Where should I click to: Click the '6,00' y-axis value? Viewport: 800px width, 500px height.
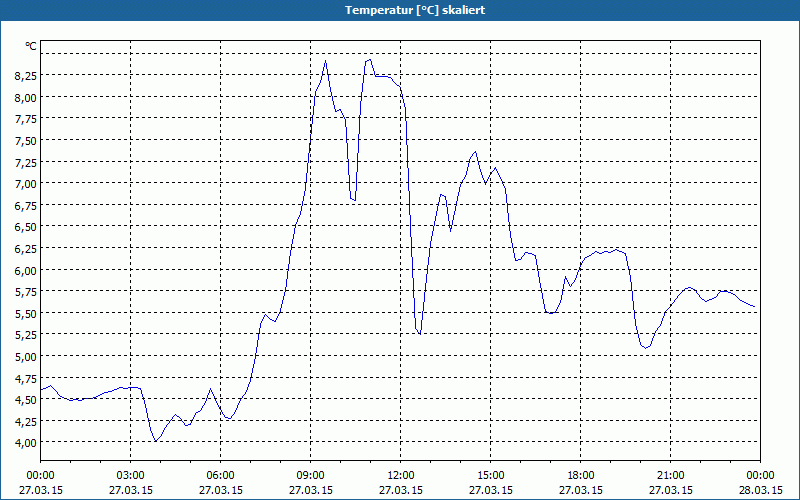26,270
